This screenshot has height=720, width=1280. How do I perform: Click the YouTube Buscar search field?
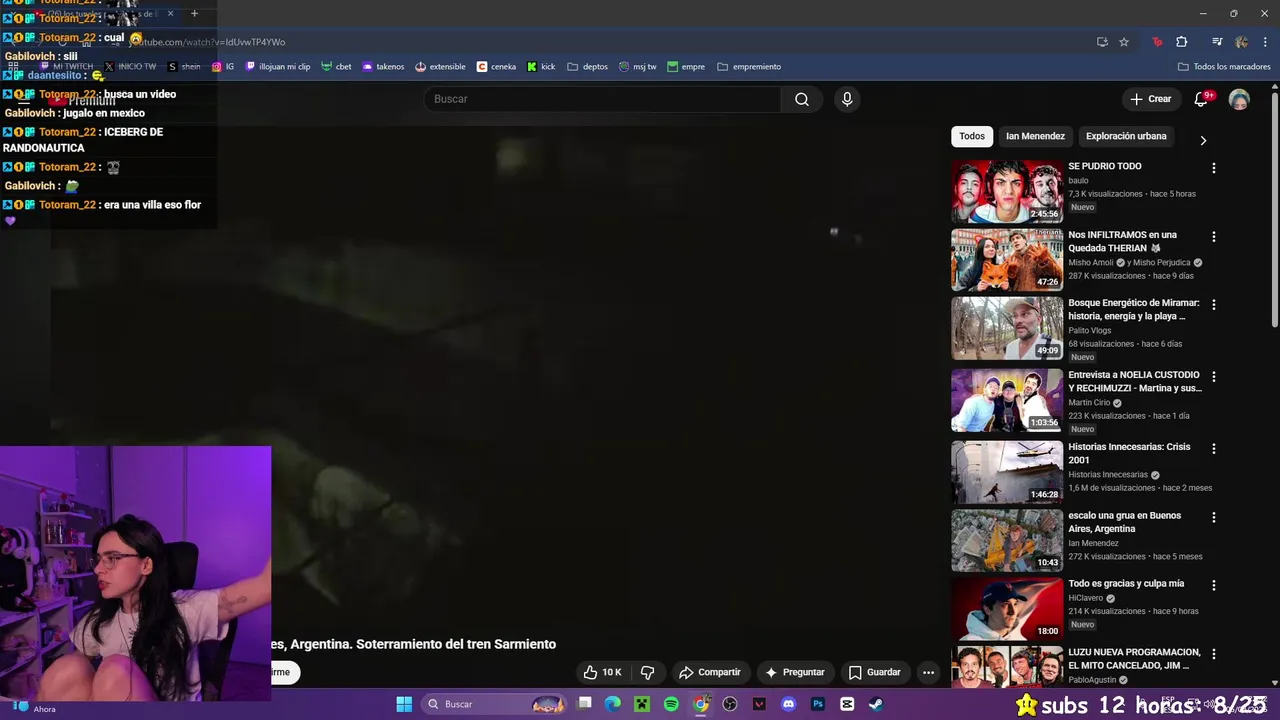click(x=602, y=99)
